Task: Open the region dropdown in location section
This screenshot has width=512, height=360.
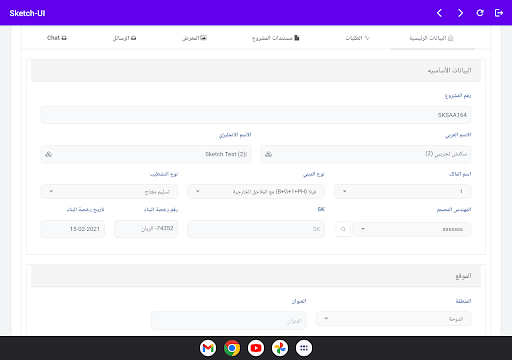Action: pos(393,319)
